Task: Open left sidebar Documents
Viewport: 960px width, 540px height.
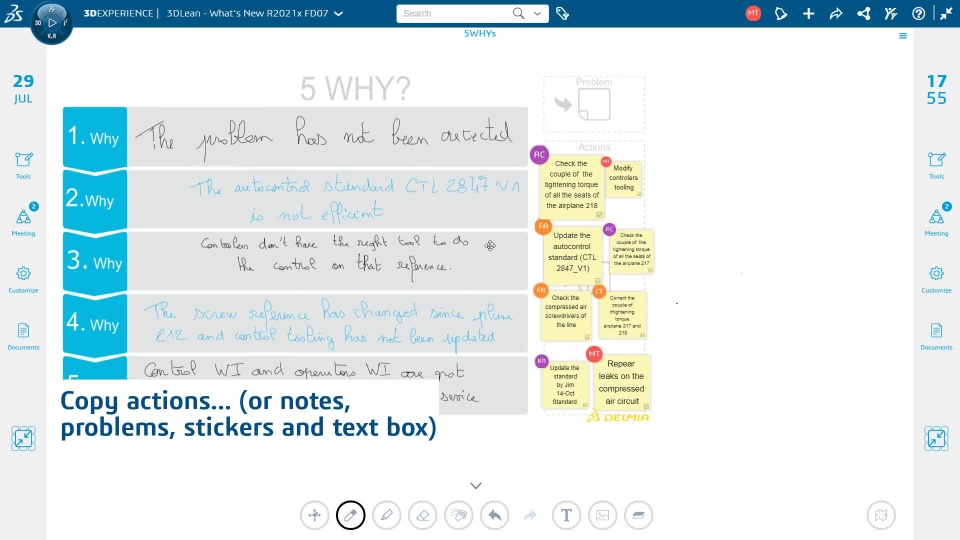Action: (x=23, y=336)
